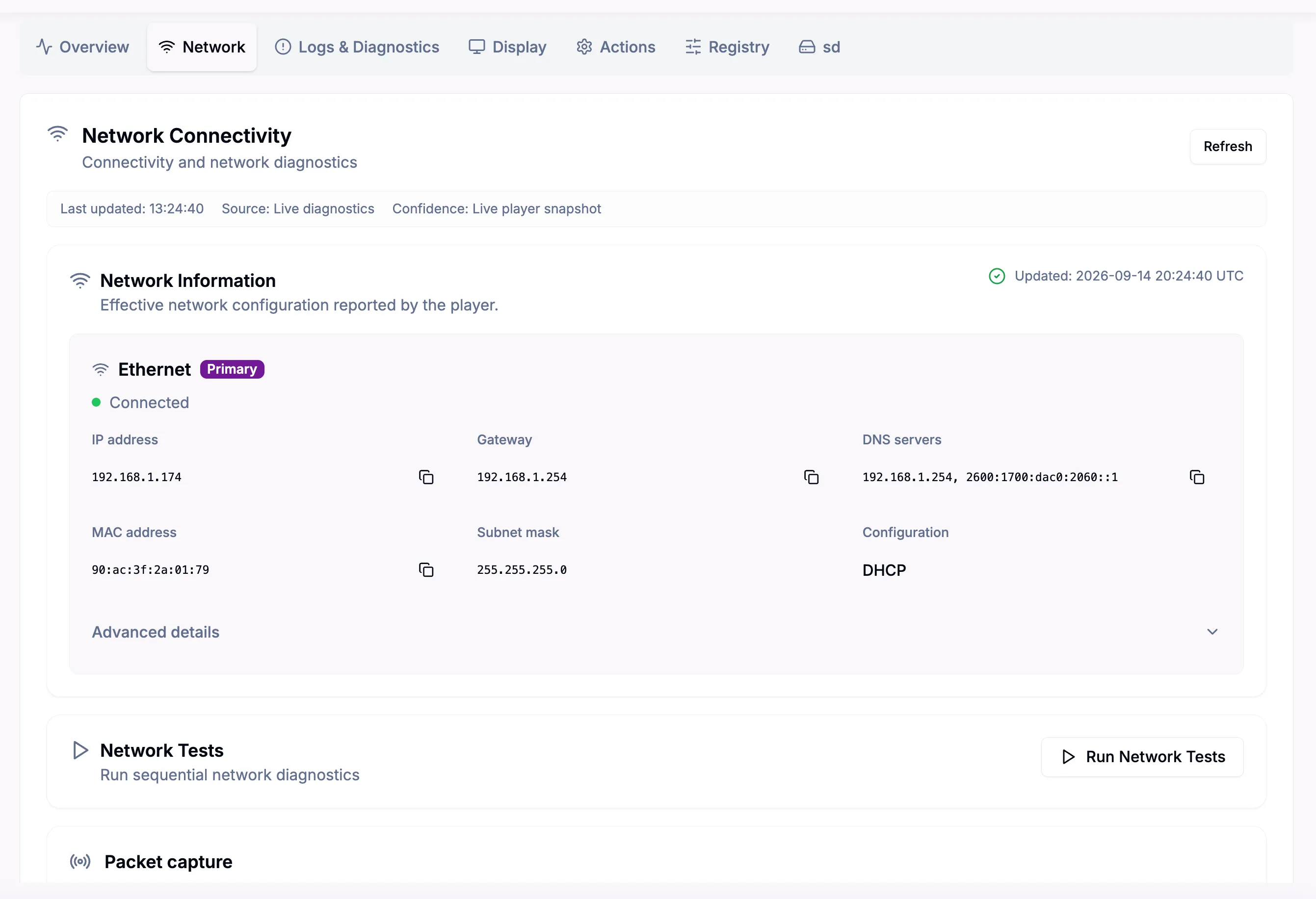The width and height of the screenshot is (1316, 899).
Task: Expand the Advanced details chevron
Action: point(1212,632)
